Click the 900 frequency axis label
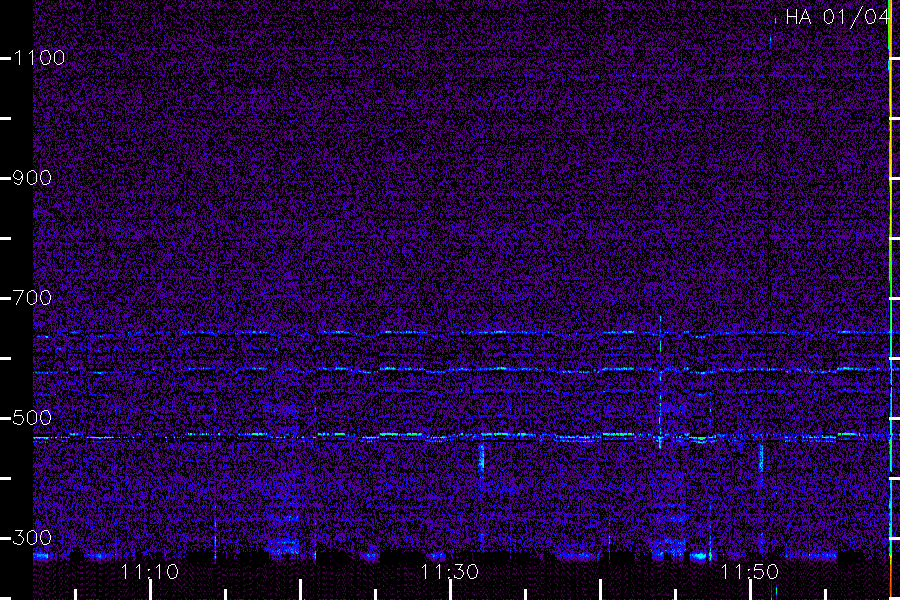This screenshot has width=900, height=600. click(32, 178)
